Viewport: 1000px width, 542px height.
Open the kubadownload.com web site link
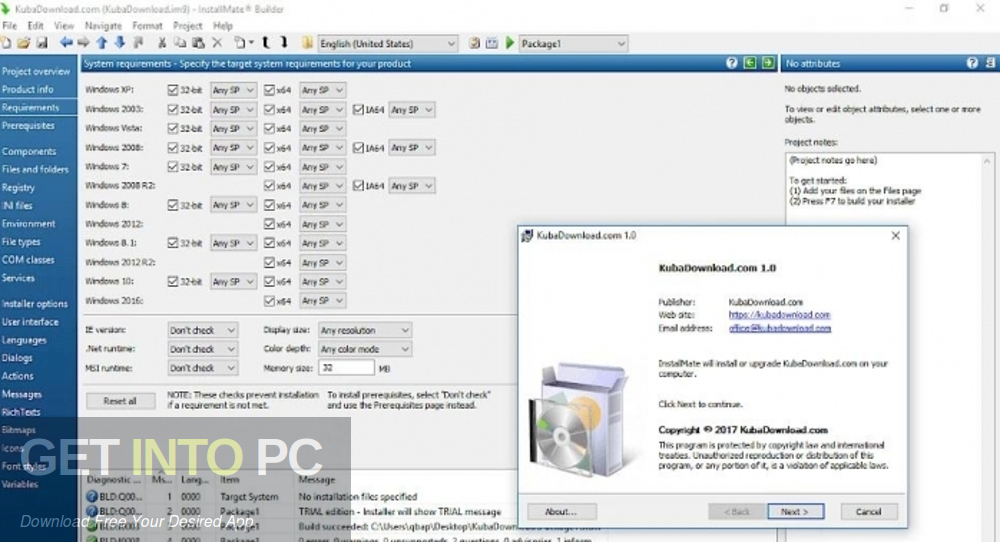point(779,315)
